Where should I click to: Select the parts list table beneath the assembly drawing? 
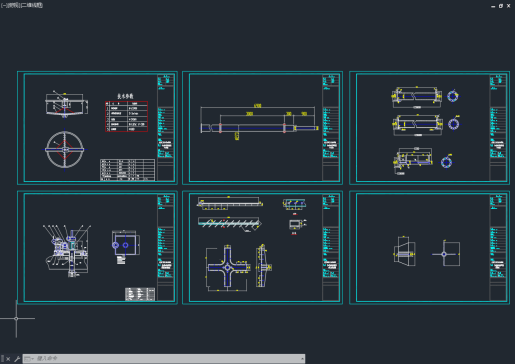140,294
